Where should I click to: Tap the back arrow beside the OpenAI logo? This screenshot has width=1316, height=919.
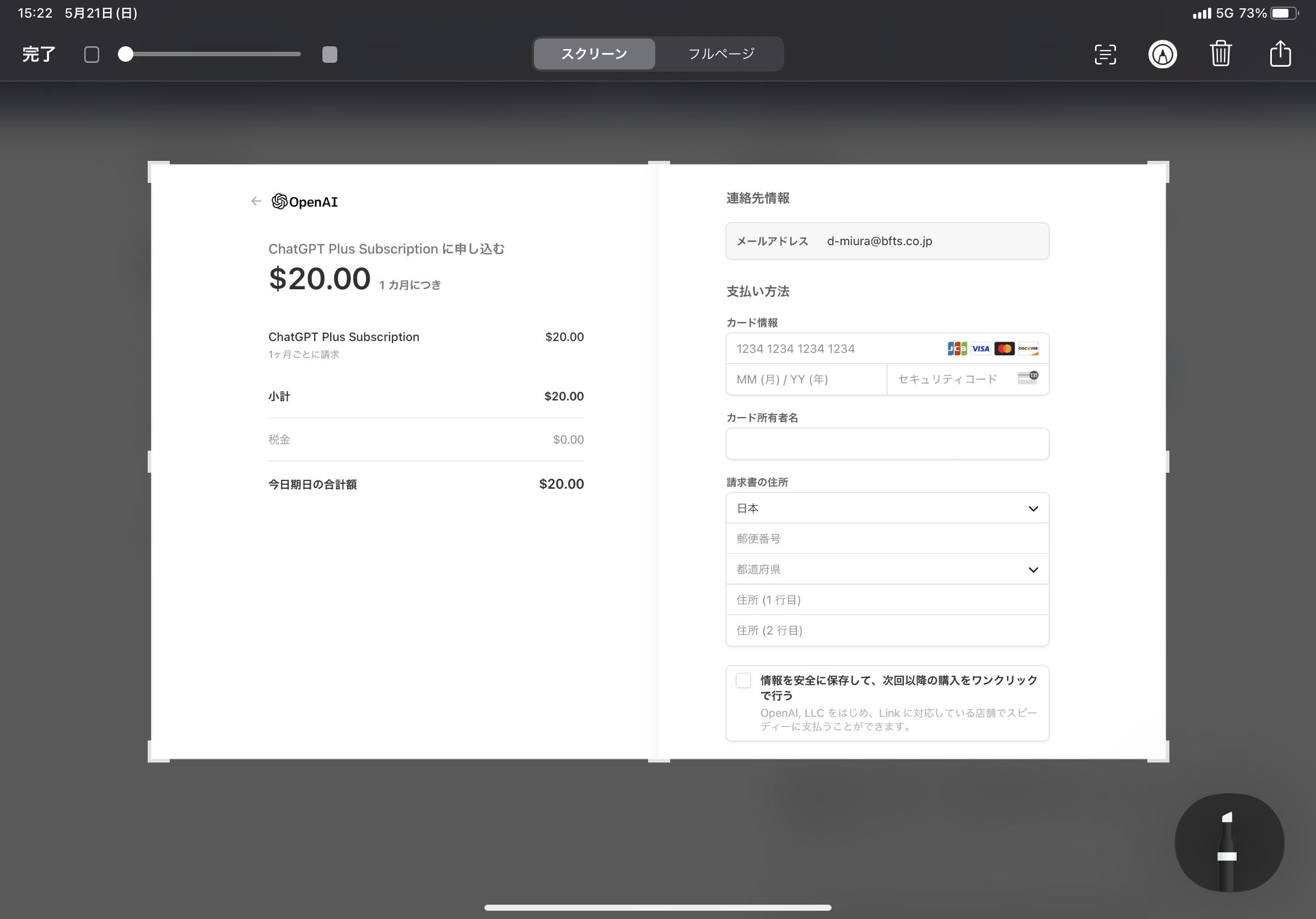[256, 201]
